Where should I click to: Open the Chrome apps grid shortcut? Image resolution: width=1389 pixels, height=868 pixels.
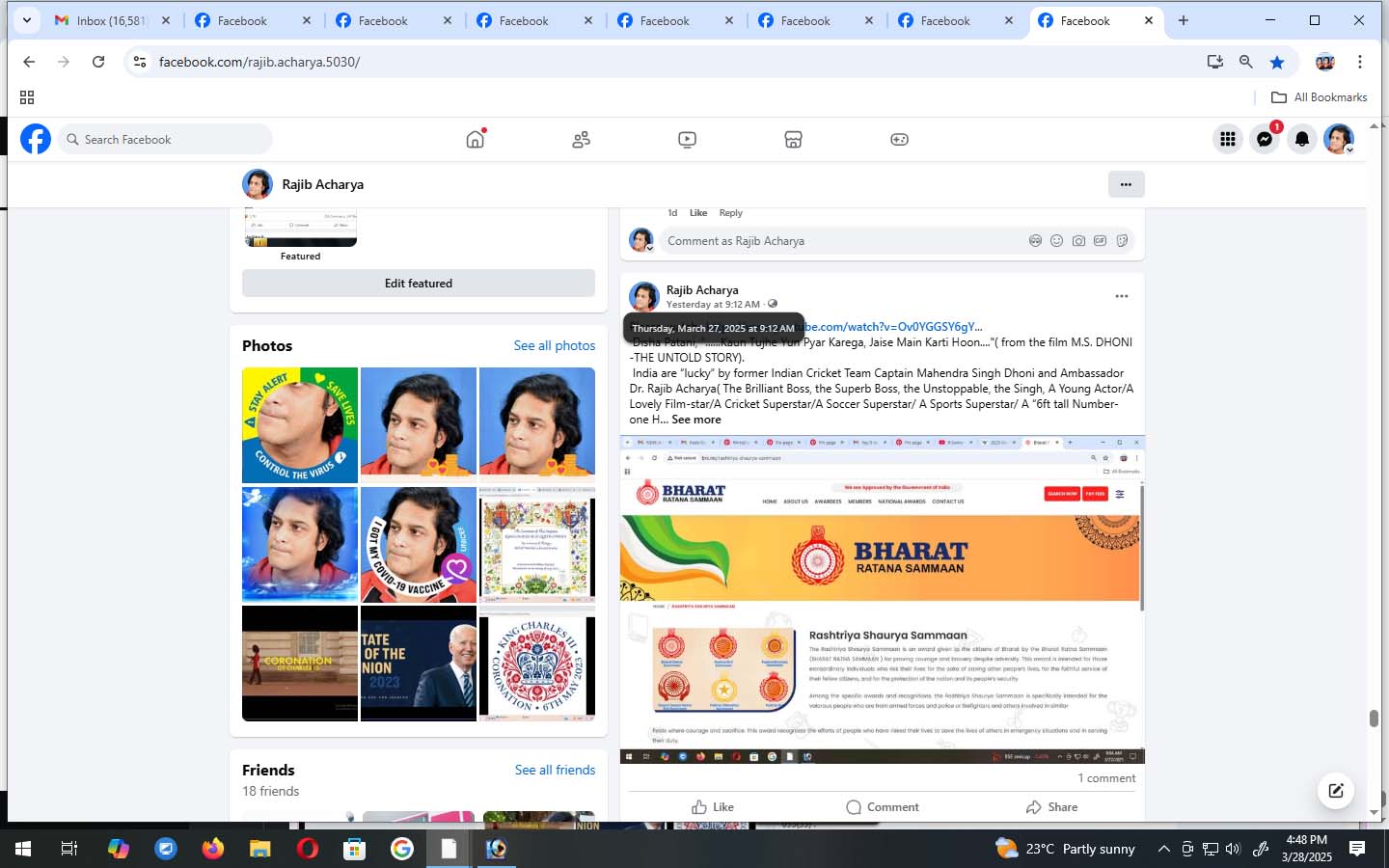27,97
